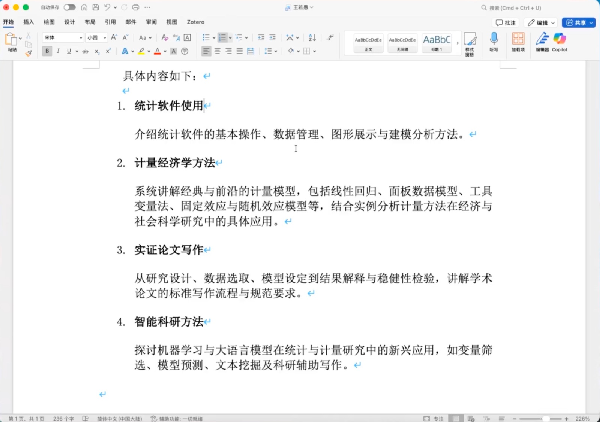Toggle numbered list formatting
This screenshot has height=422, width=600.
[220, 37]
